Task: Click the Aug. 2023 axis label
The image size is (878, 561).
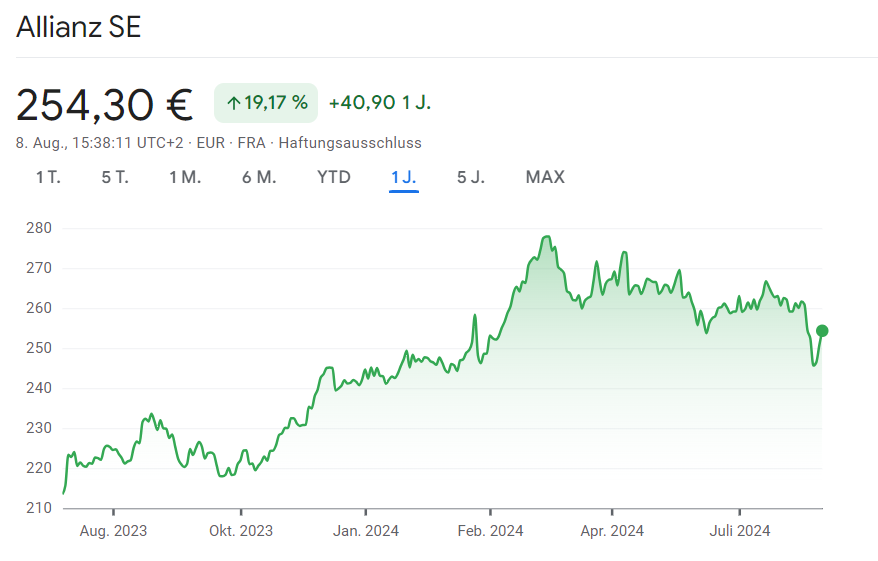Action: click(x=113, y=531)
